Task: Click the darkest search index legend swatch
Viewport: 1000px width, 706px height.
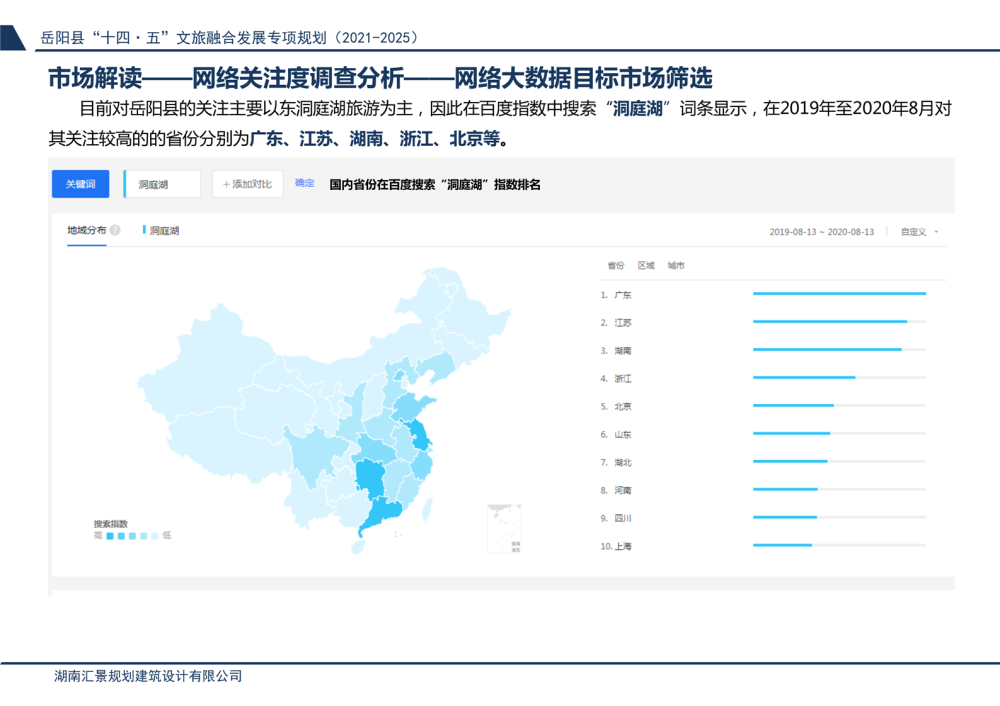Action: point(109,536)
